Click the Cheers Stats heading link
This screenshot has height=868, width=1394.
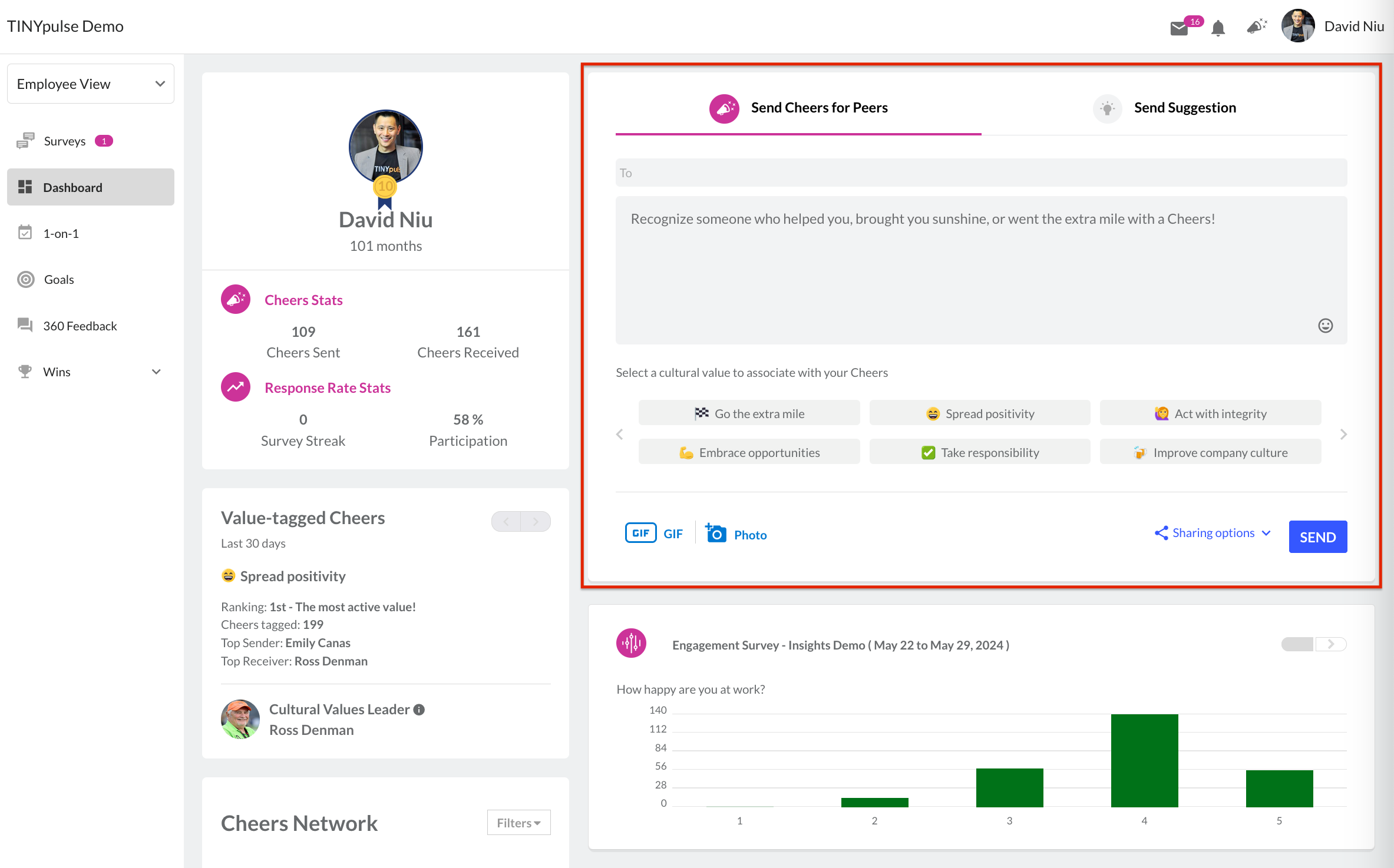pos(303,300)
